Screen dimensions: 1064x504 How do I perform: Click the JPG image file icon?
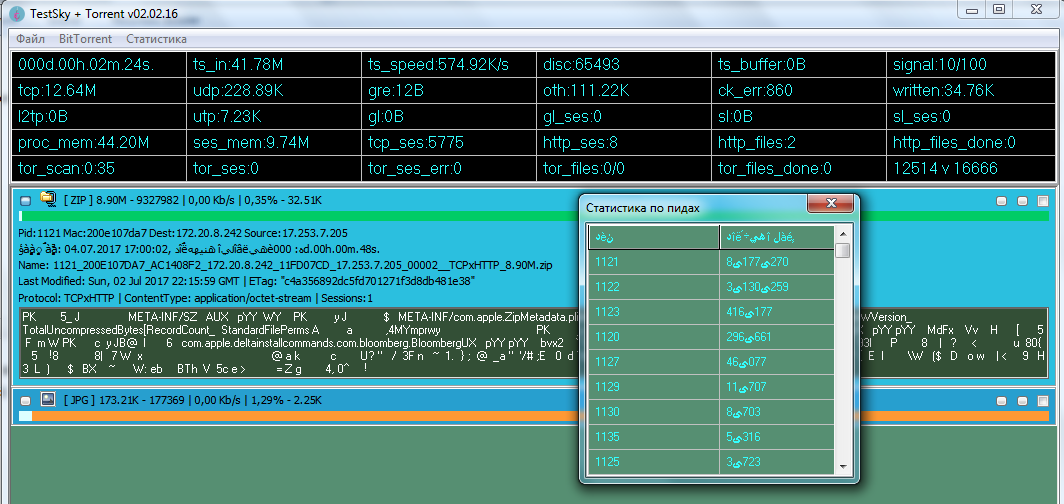47,399
